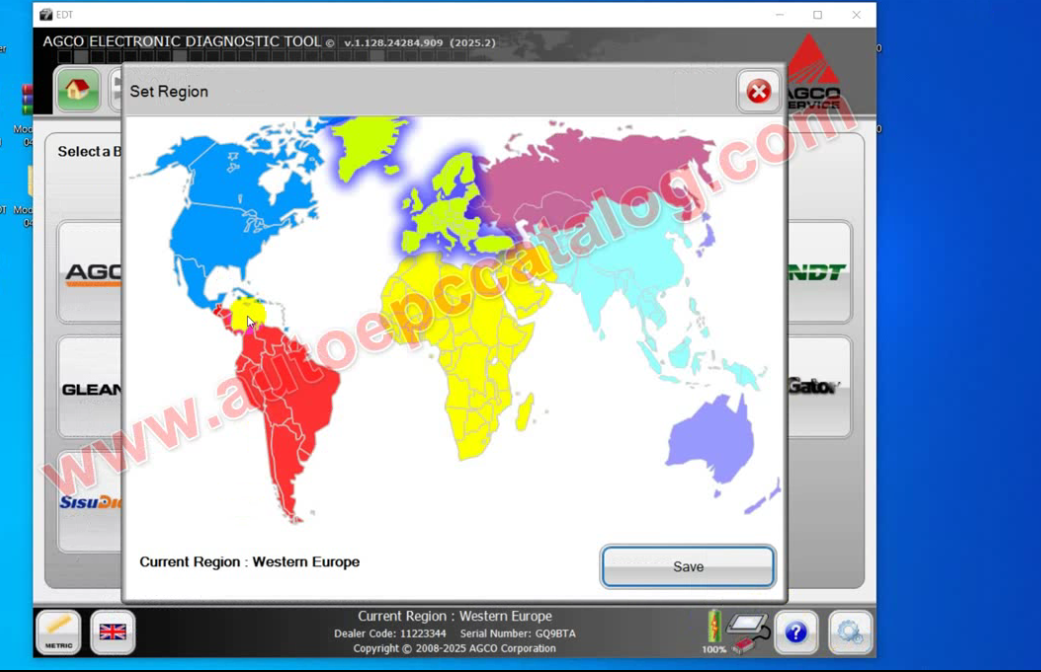This screenshot has height=672, width=1041.
Task: Select Australia on the region map
Action: pyautogui.click(x=712, y=438)
